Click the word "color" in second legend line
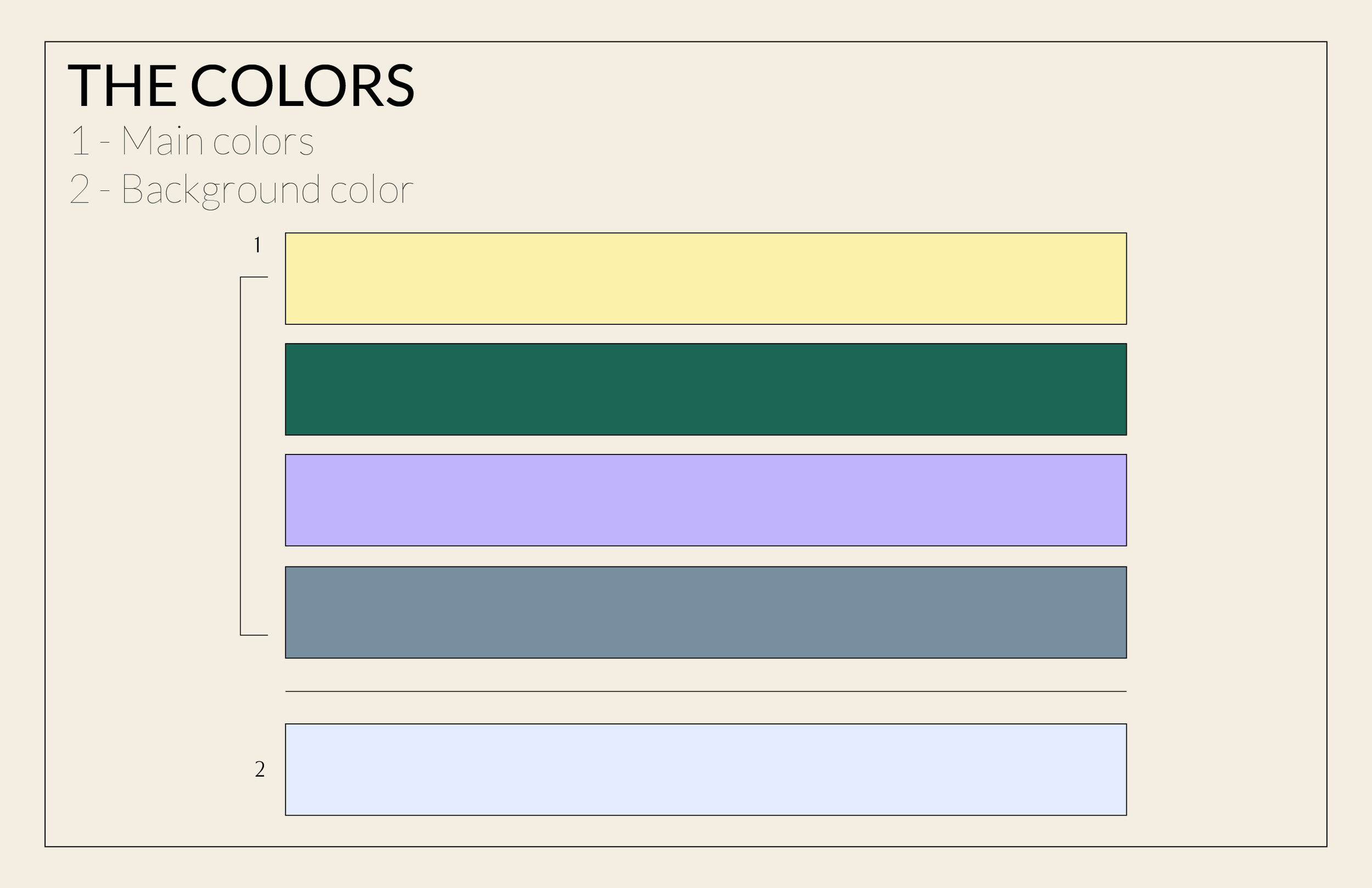Image resolution: width=1372 pixels, height=888 pixels. (372, 189)
